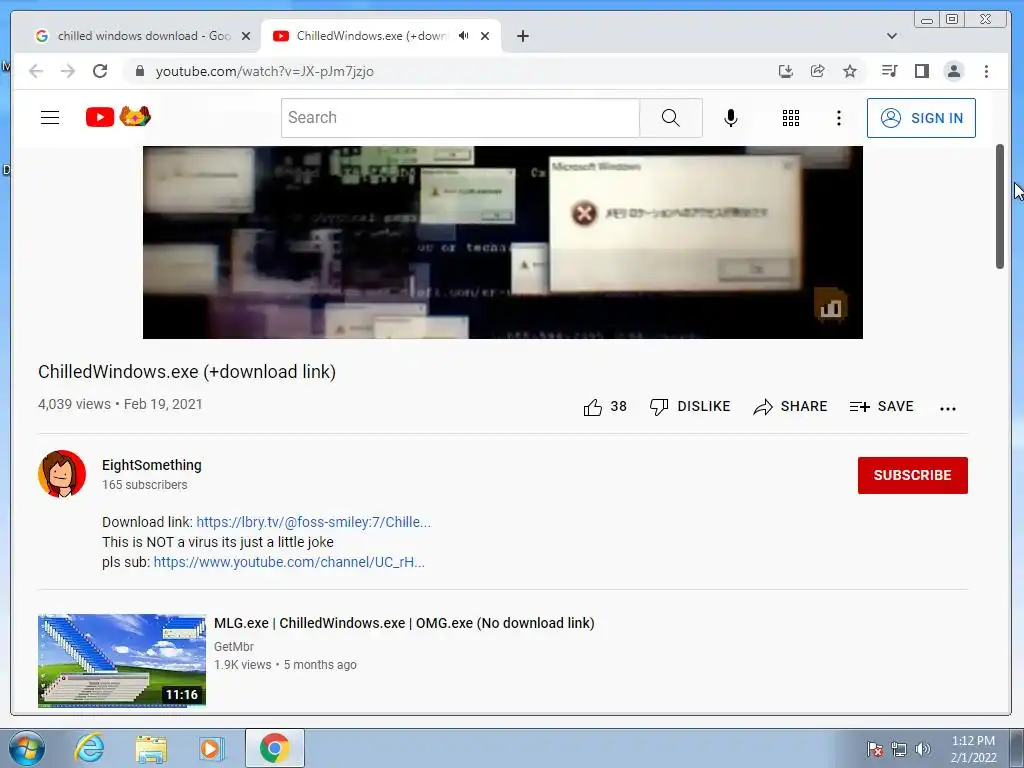1024x768 pixels.
Task: Open media controls icon in Chrome toolbar
Action: click(889, 71)
